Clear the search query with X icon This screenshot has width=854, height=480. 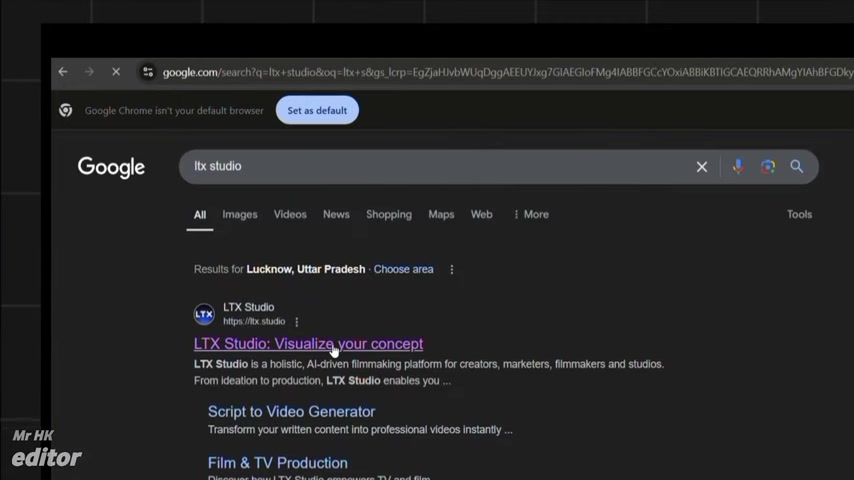[x=702, y=167]
